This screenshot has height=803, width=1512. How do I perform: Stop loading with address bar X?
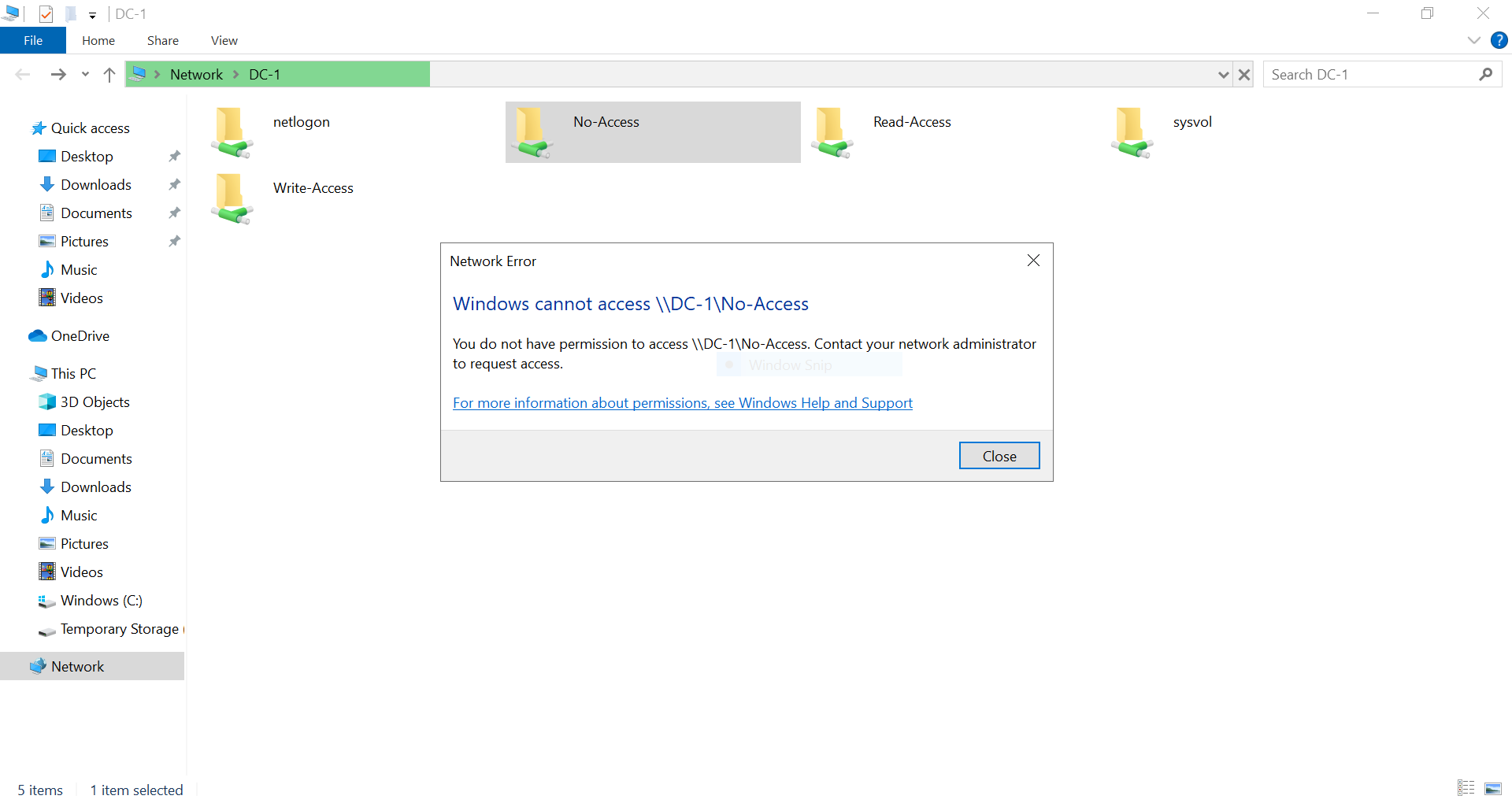tap(1244, 75)
